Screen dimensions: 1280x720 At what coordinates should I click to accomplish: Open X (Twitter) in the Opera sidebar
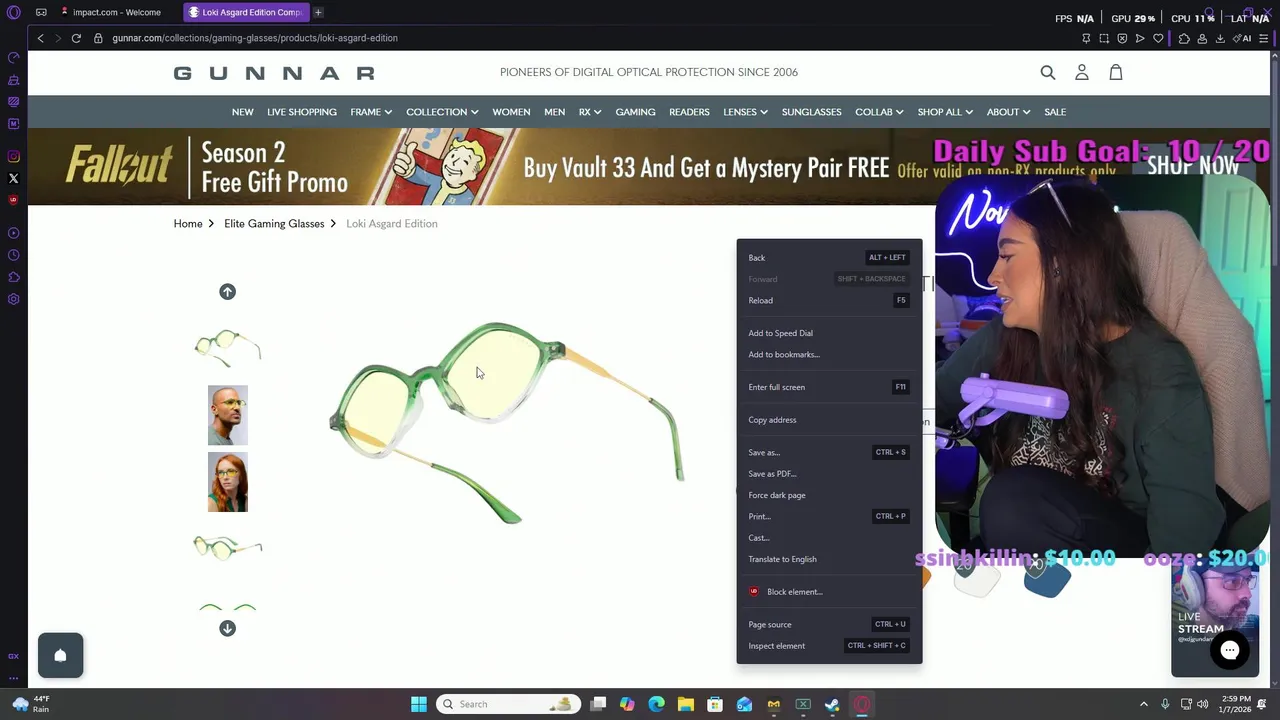coord(13,178)
